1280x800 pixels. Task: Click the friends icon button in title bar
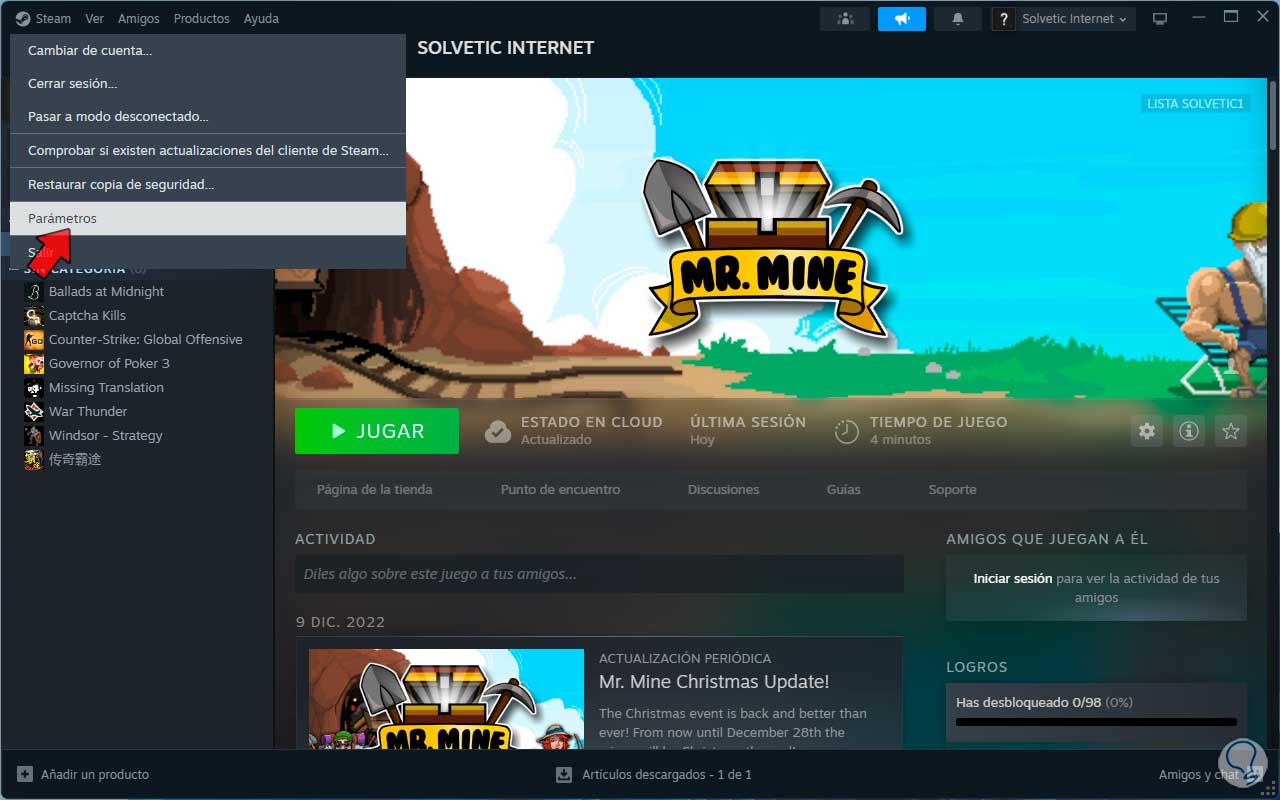[x=845, y=19]
